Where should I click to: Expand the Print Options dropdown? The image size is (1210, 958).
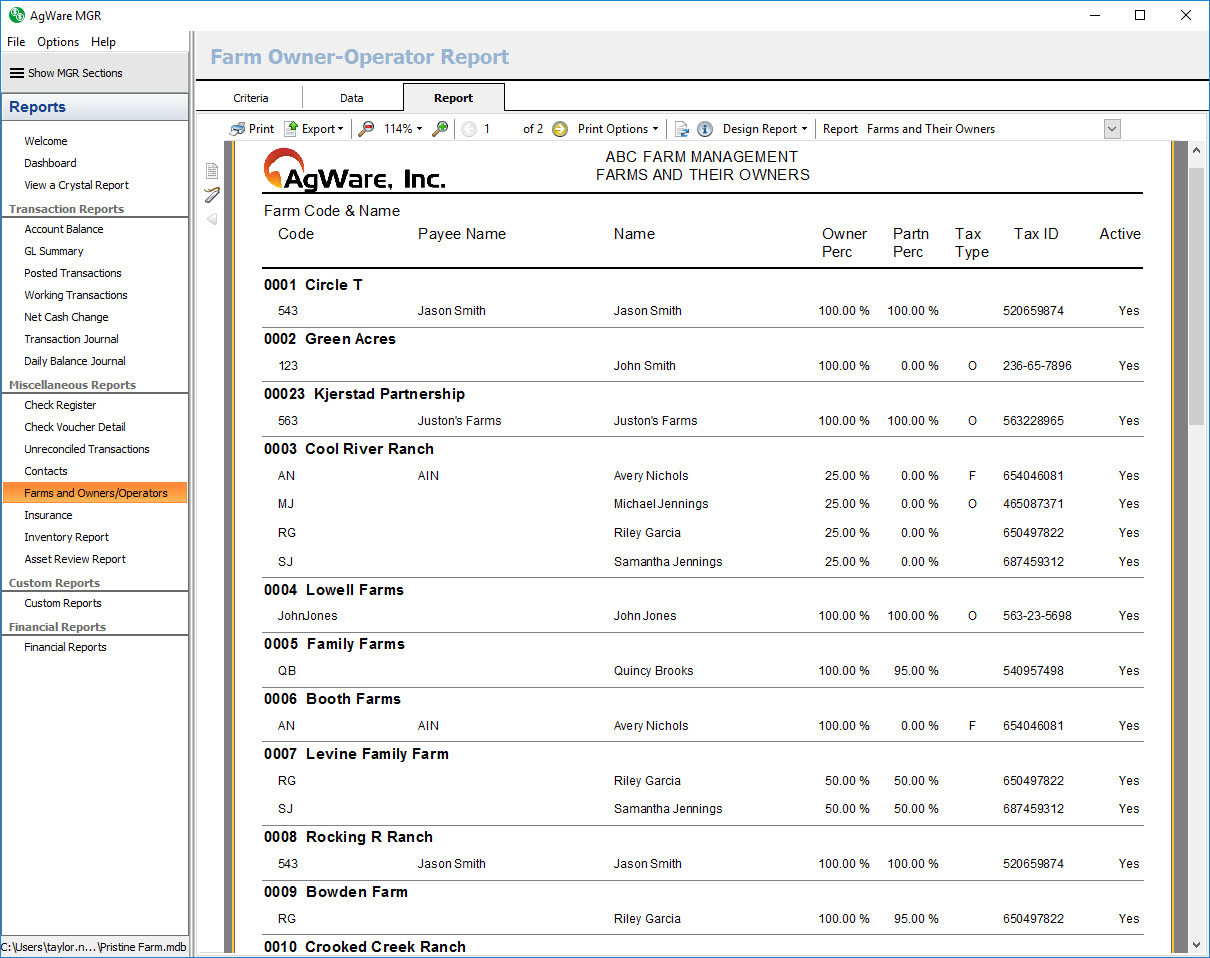pyautogui.click(x=618, y=129)
